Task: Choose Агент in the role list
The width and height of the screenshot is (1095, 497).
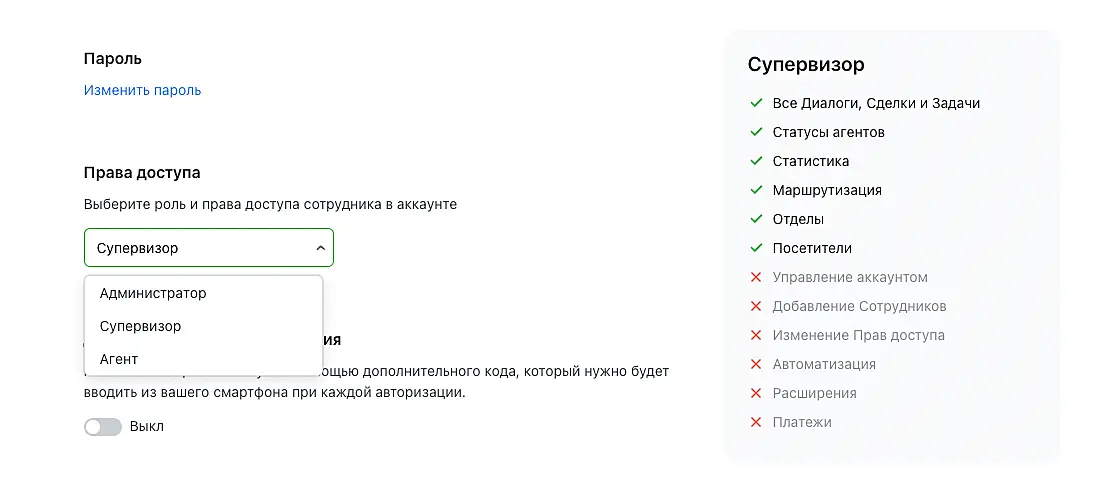Action: point(119,359)
